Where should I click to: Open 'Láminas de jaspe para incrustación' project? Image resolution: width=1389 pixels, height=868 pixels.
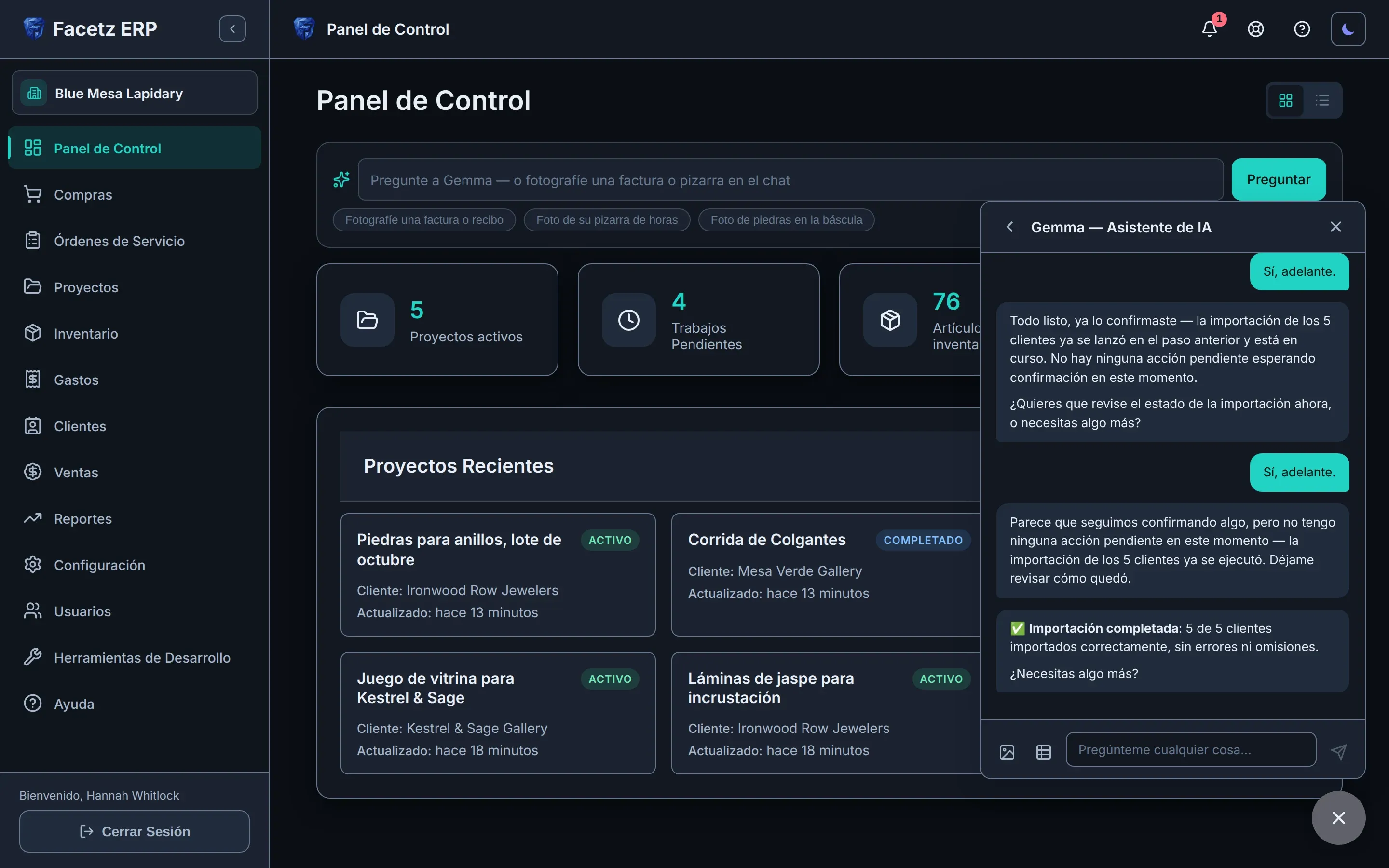pyautogui.click(x=827, y=713)
